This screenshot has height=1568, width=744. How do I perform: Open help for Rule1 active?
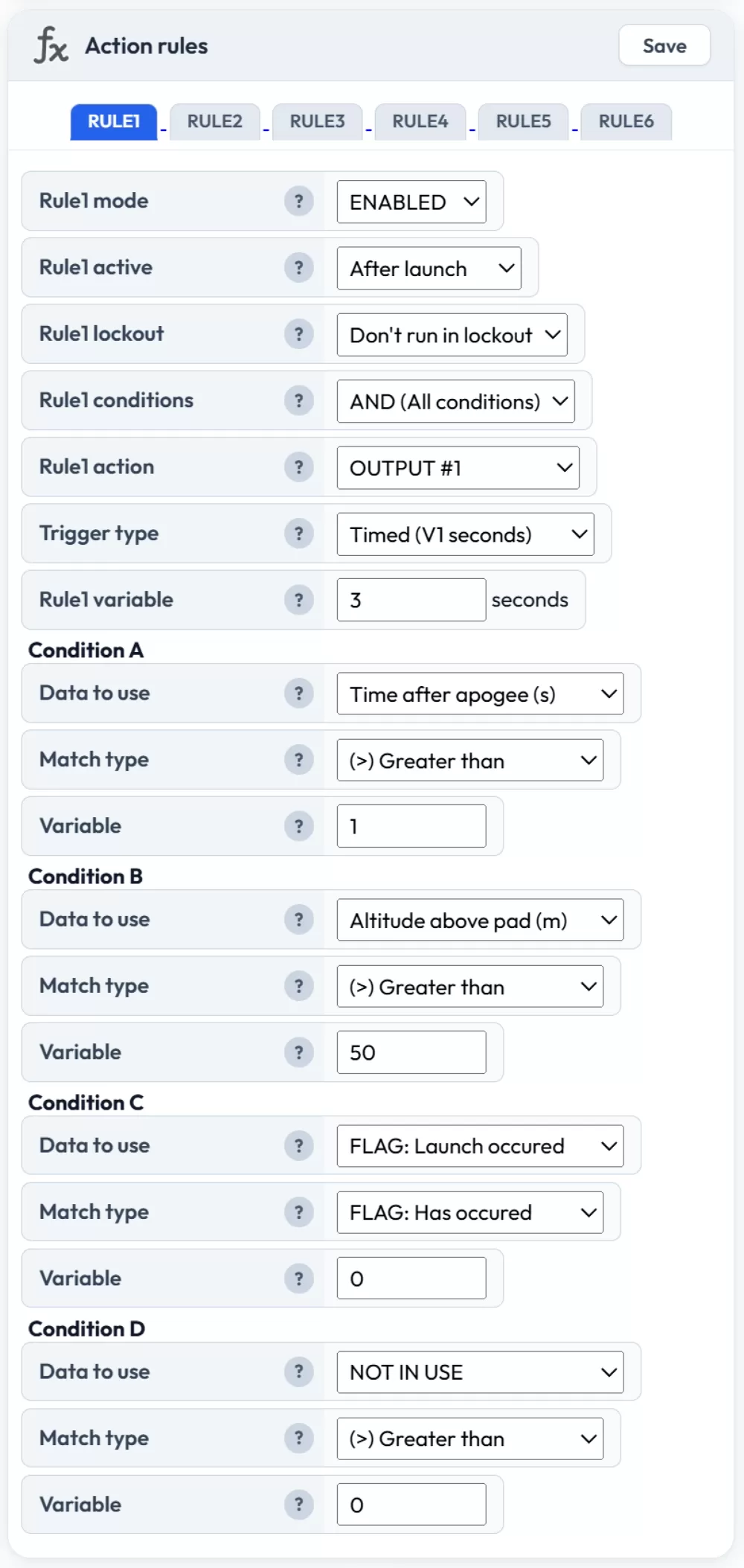[x=299, y=267]
